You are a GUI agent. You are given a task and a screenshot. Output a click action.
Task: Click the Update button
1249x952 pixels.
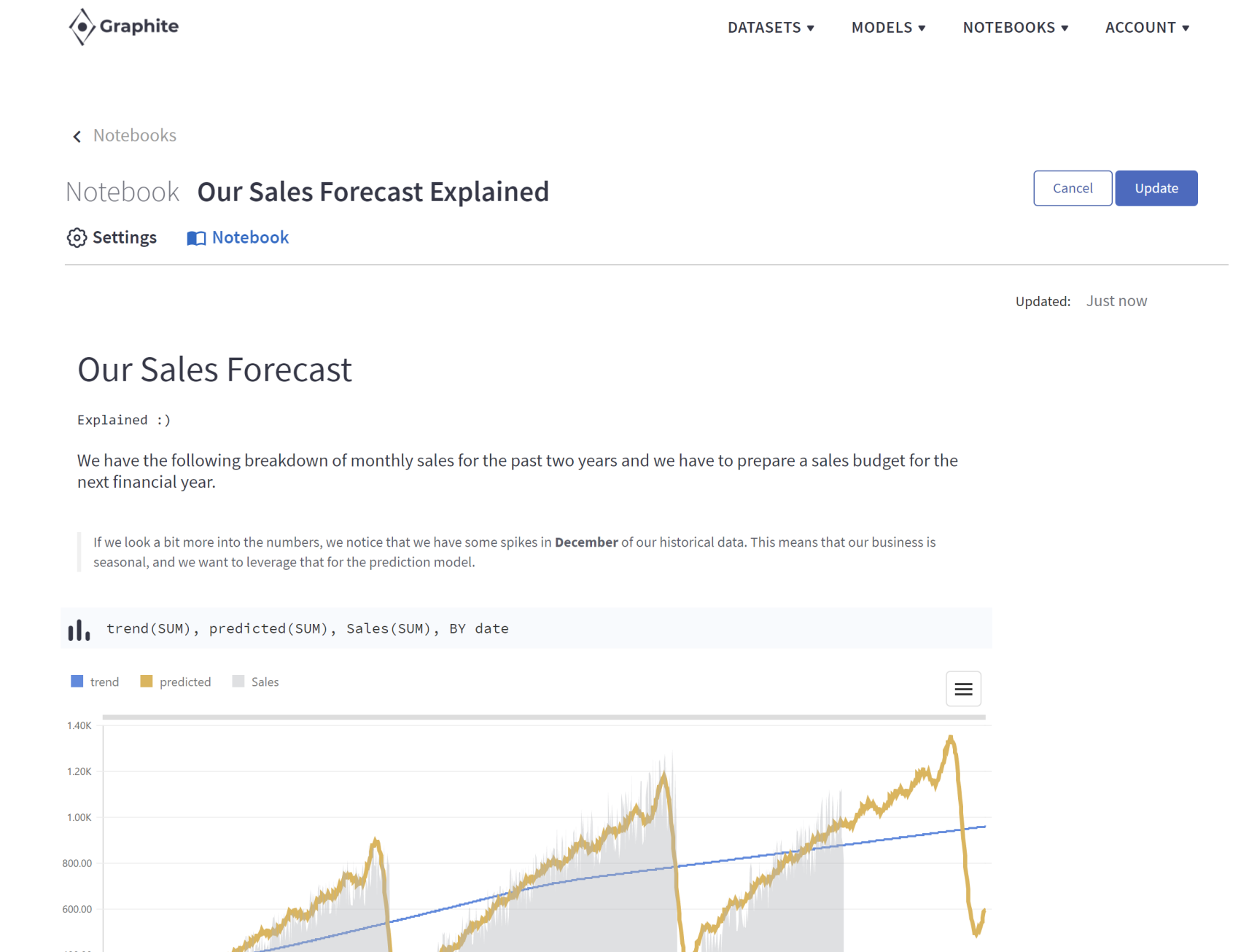tap(1156, 188)
